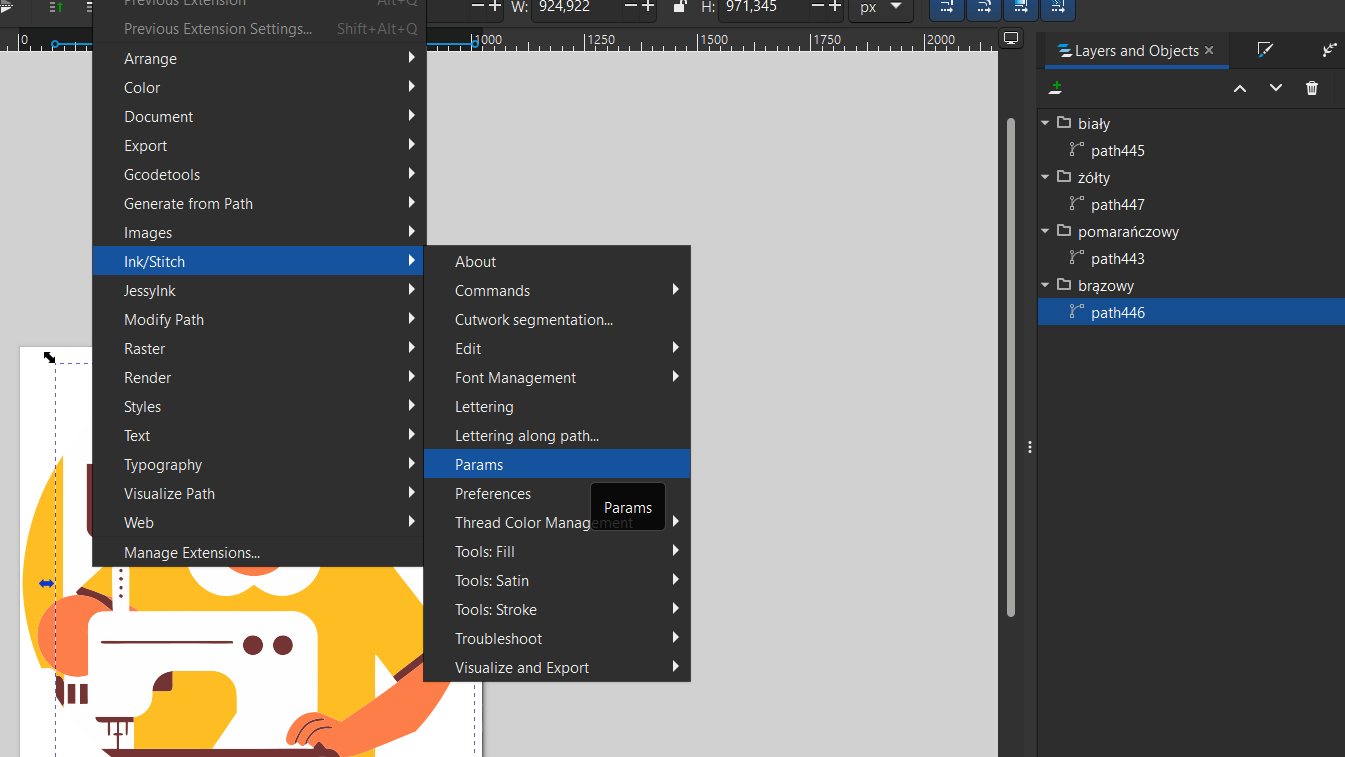The image size is (1345, 757).
Task: Open the Fill and Stroke panel tab
Action: [1265, 50]
